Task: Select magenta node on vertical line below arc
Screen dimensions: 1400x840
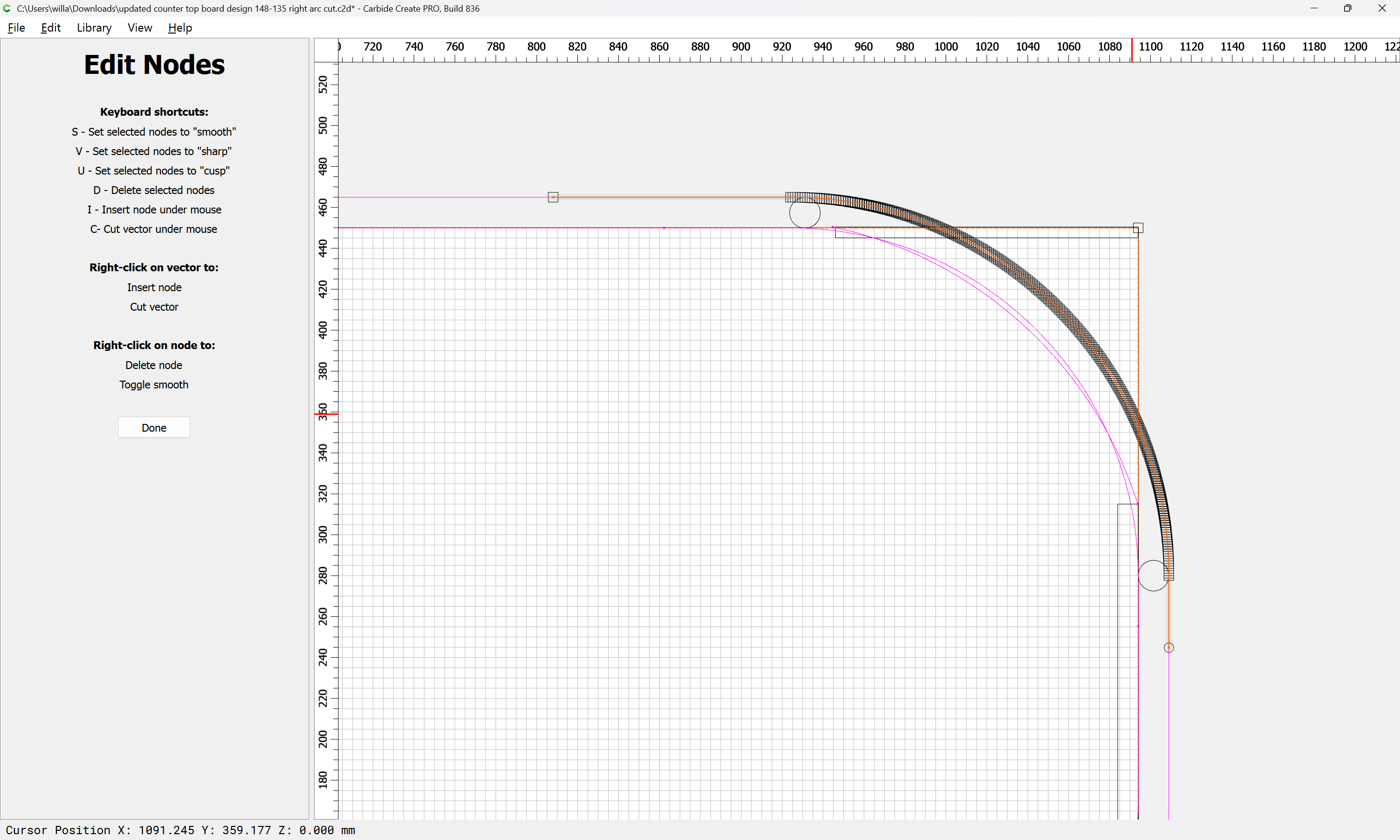Action: click(1138, 626)
